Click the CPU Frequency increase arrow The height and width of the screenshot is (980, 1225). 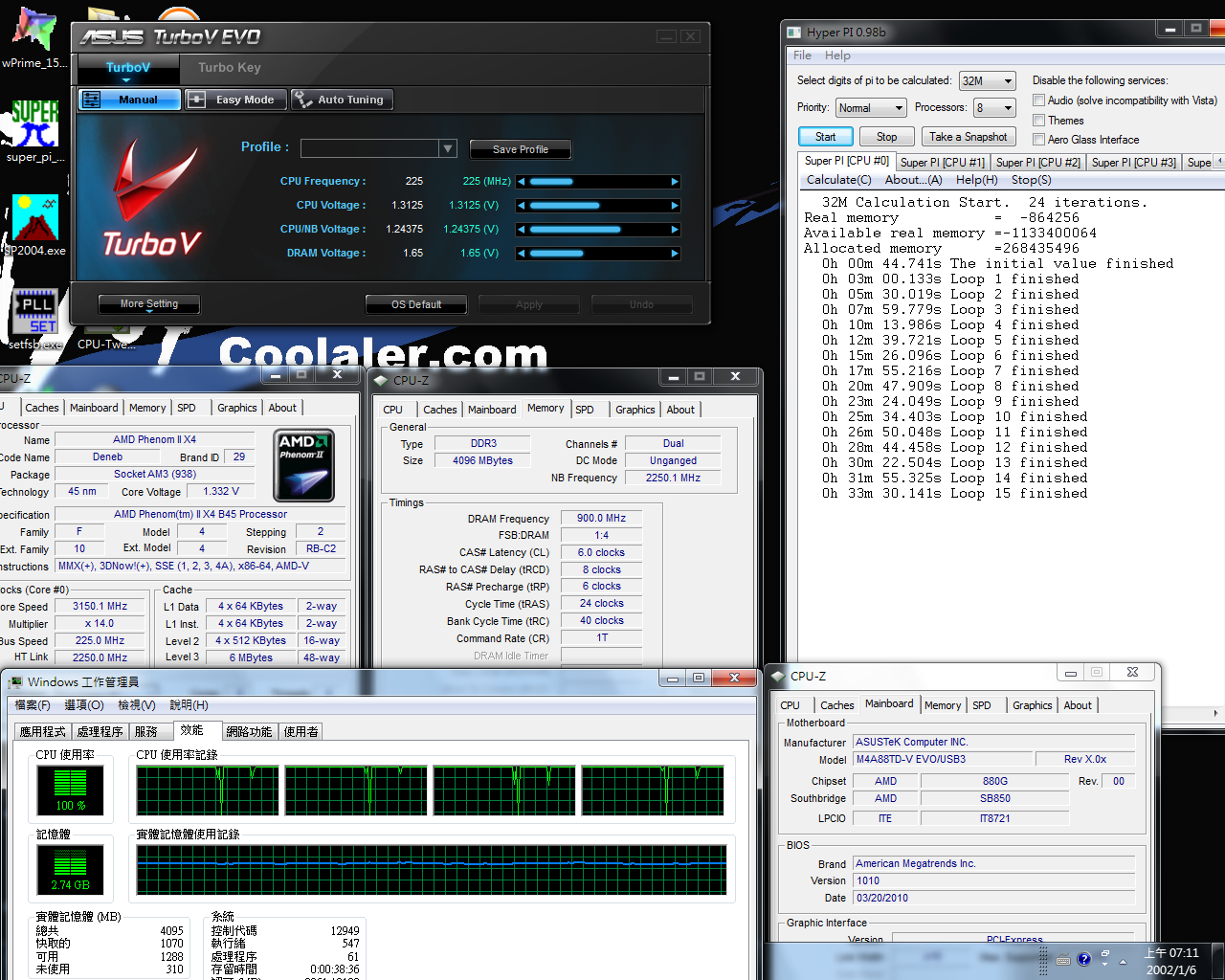pyautogui.click(x=675, y=182)
